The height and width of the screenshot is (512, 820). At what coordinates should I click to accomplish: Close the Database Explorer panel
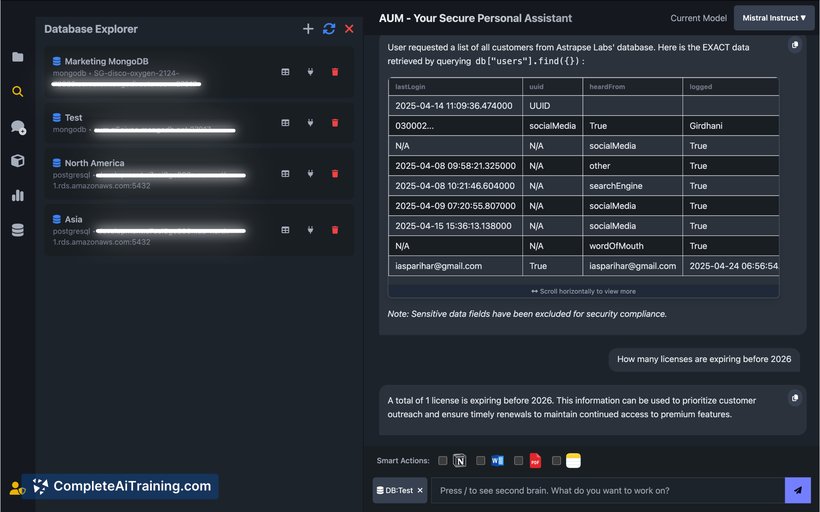click(x=349, y=29)
